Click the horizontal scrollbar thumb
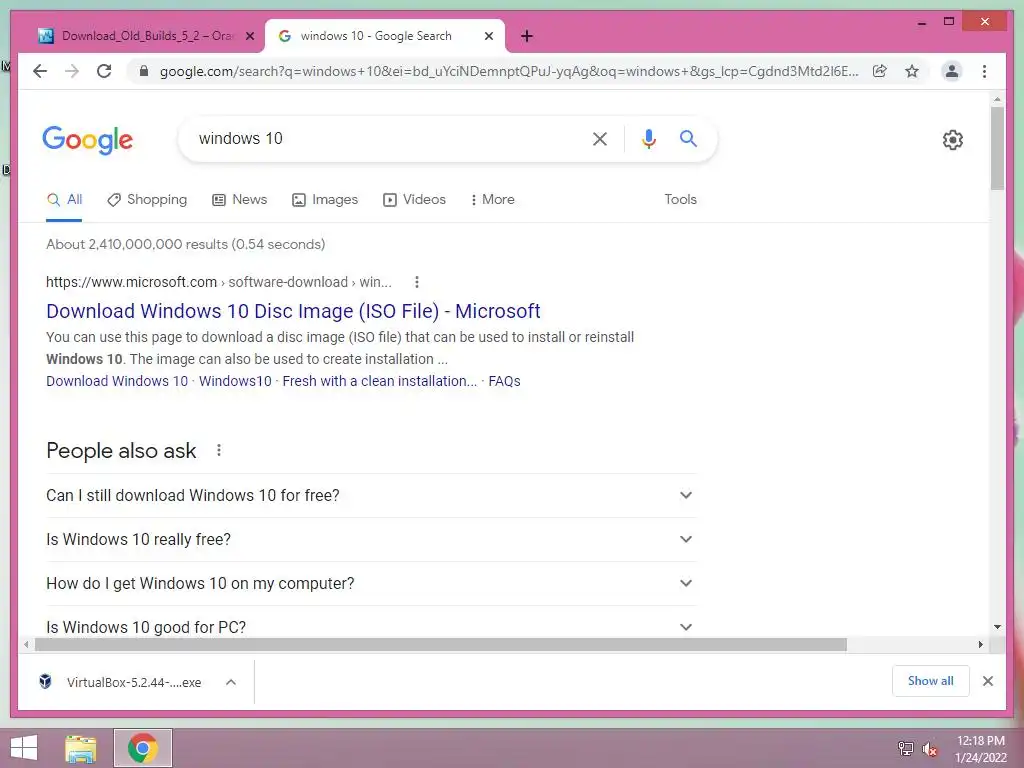Image resolution: width=1024 pixels, height=768 pixels. 441,645
